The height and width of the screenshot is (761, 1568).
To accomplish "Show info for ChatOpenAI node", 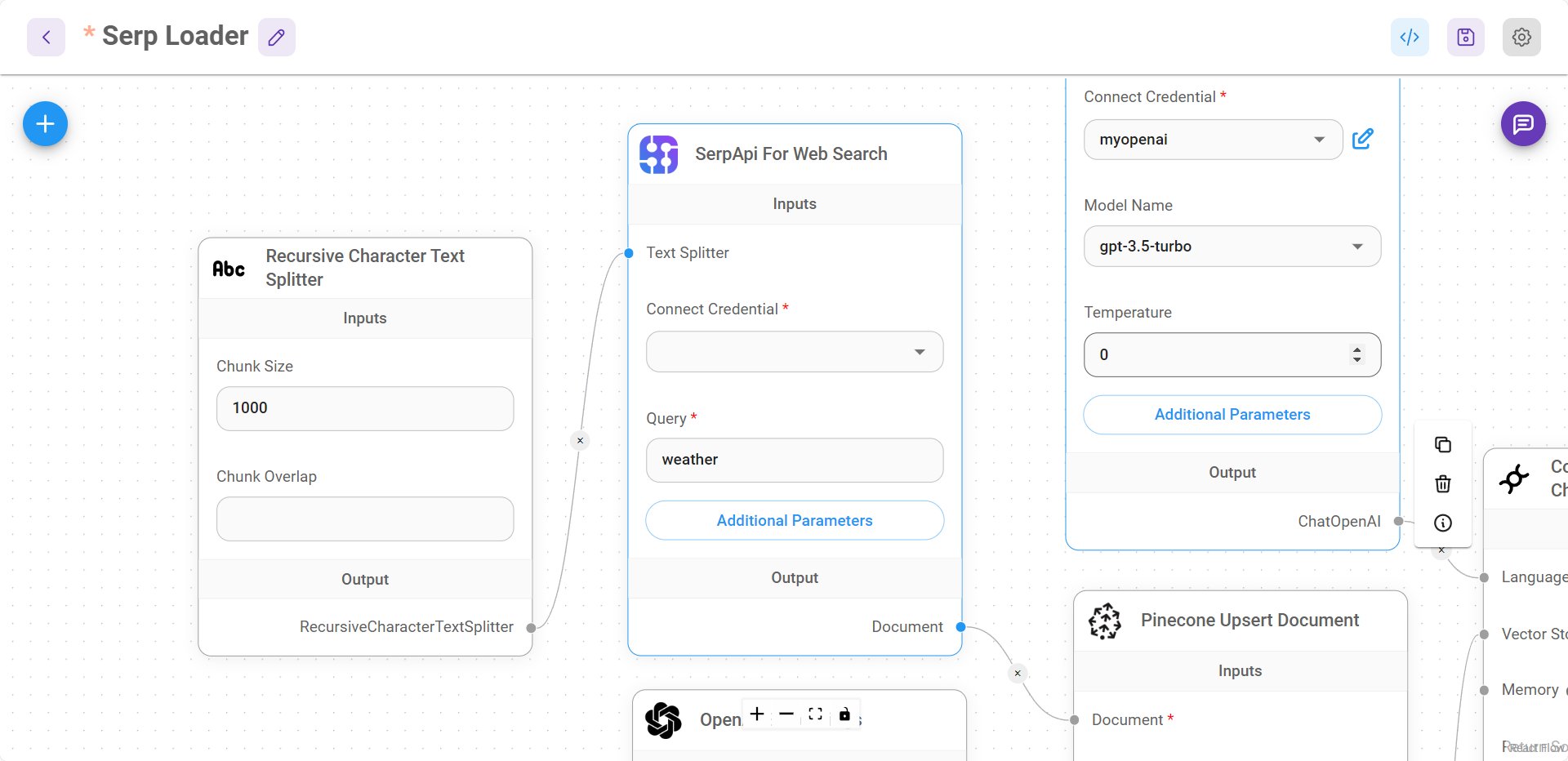I will click(x=1443, y=523).
